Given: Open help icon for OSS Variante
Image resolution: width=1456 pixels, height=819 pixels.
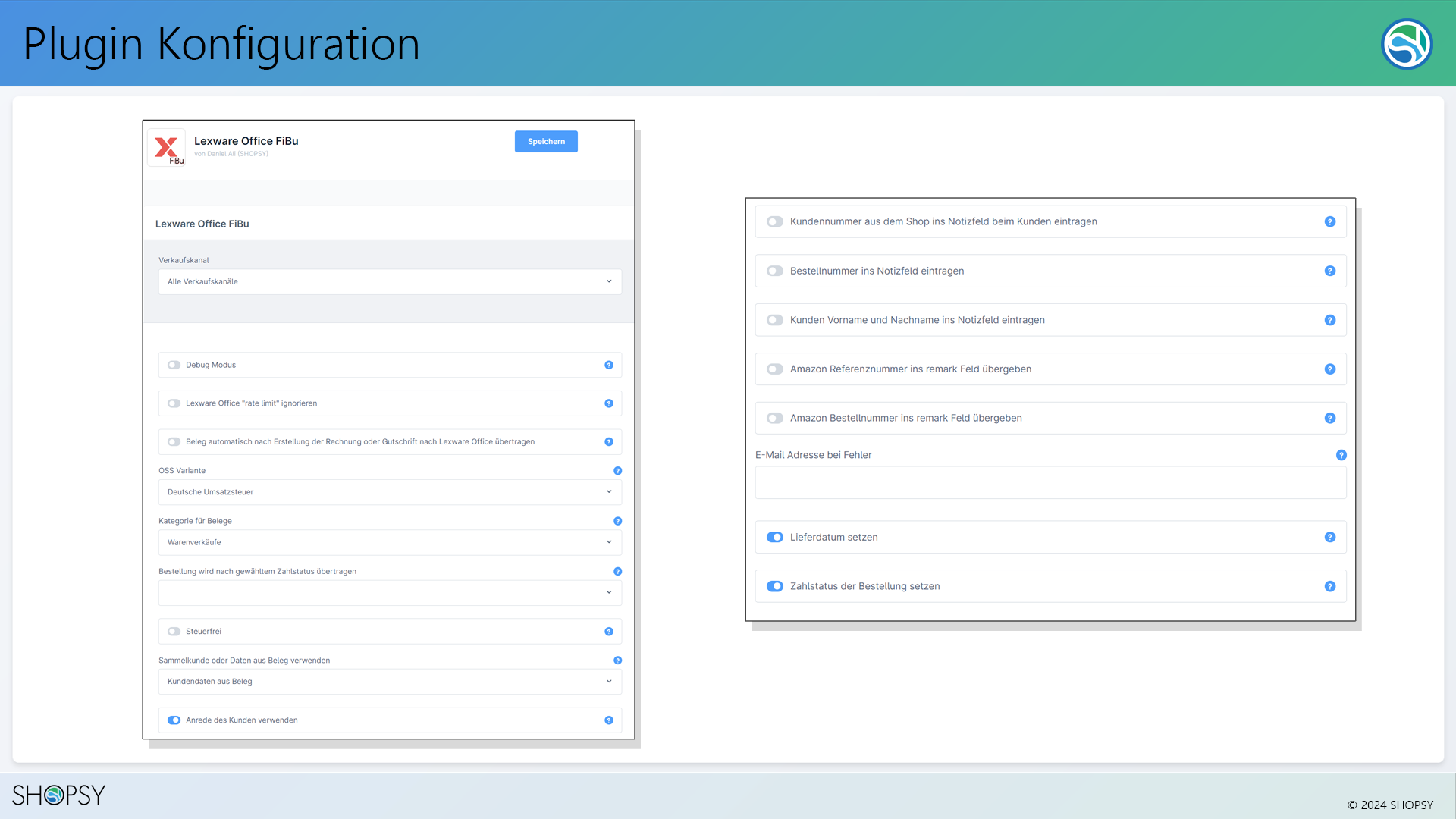Looking at the screenshot, I should coord(618,471).
